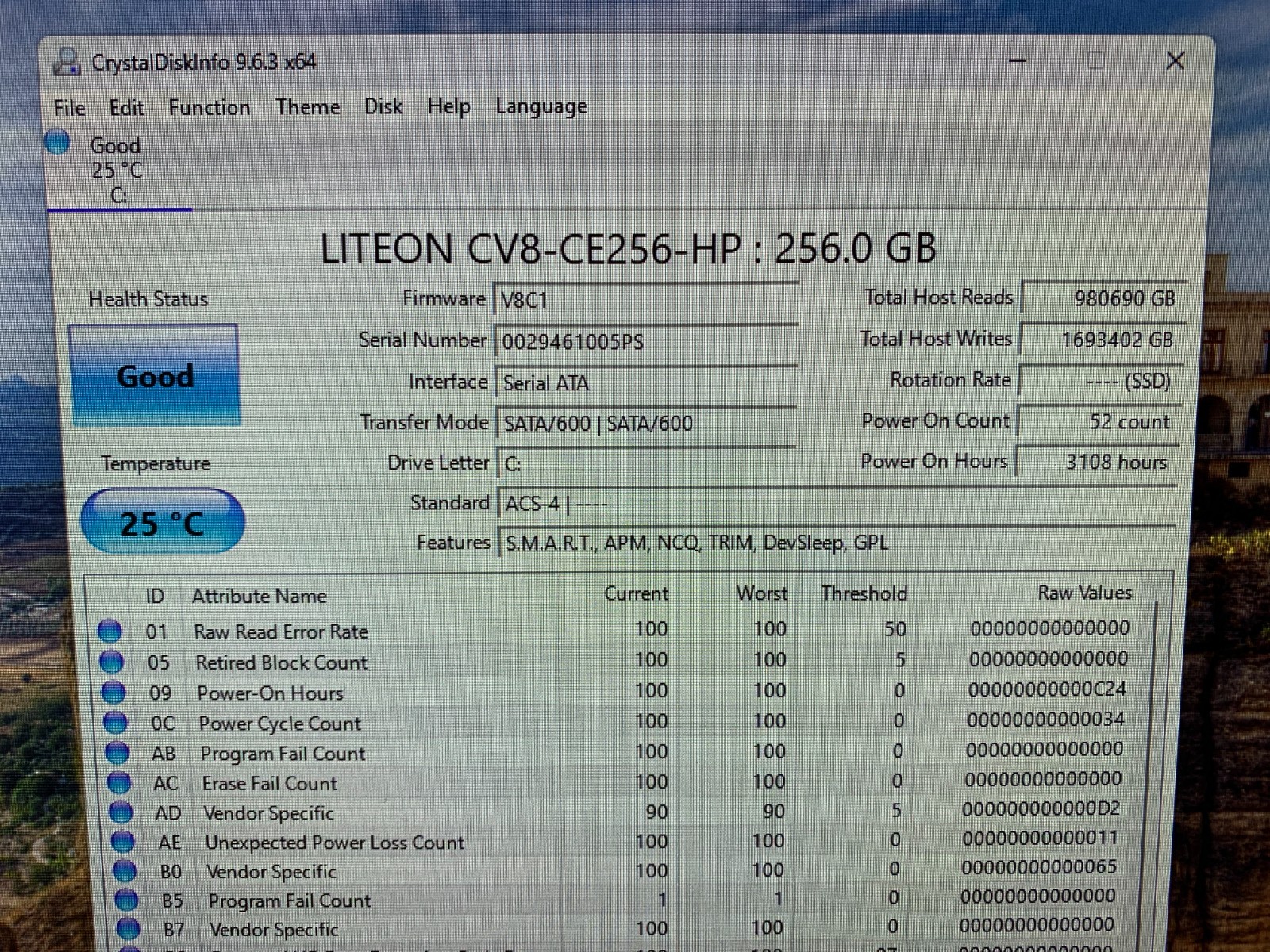Click Power On Hours value 3108 hours
This screenshot has height=952, width=1270.
pos(1097,462)
